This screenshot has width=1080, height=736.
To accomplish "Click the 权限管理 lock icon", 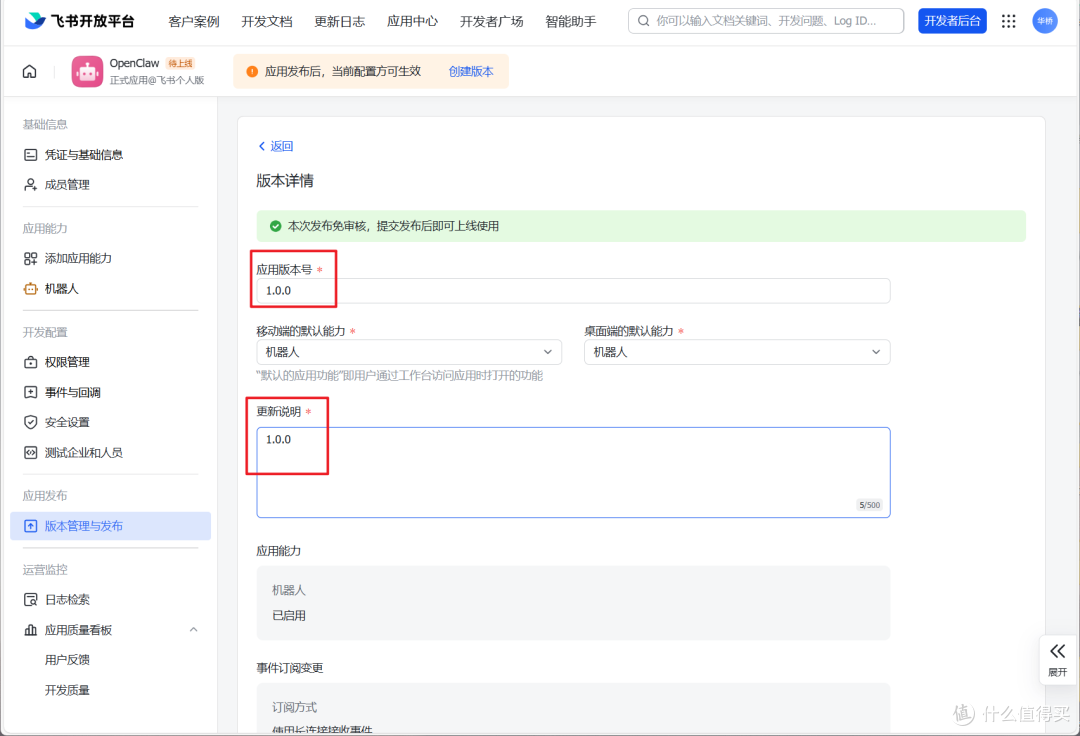I will (30, 362).
